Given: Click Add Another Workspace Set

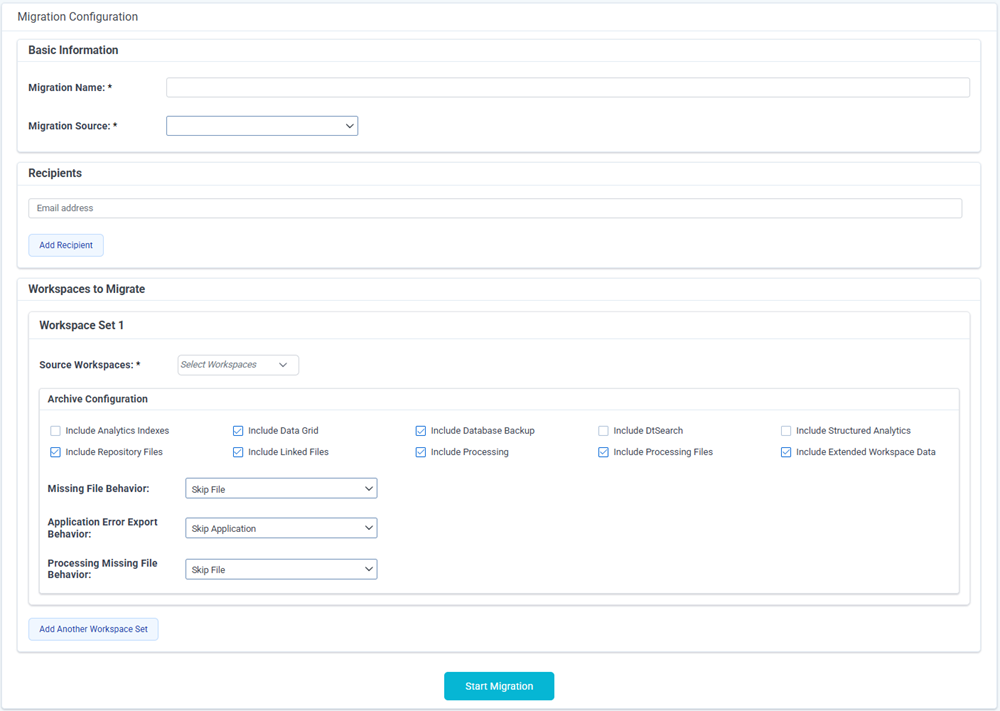Looking at the screenshot, I should point(93,628).
